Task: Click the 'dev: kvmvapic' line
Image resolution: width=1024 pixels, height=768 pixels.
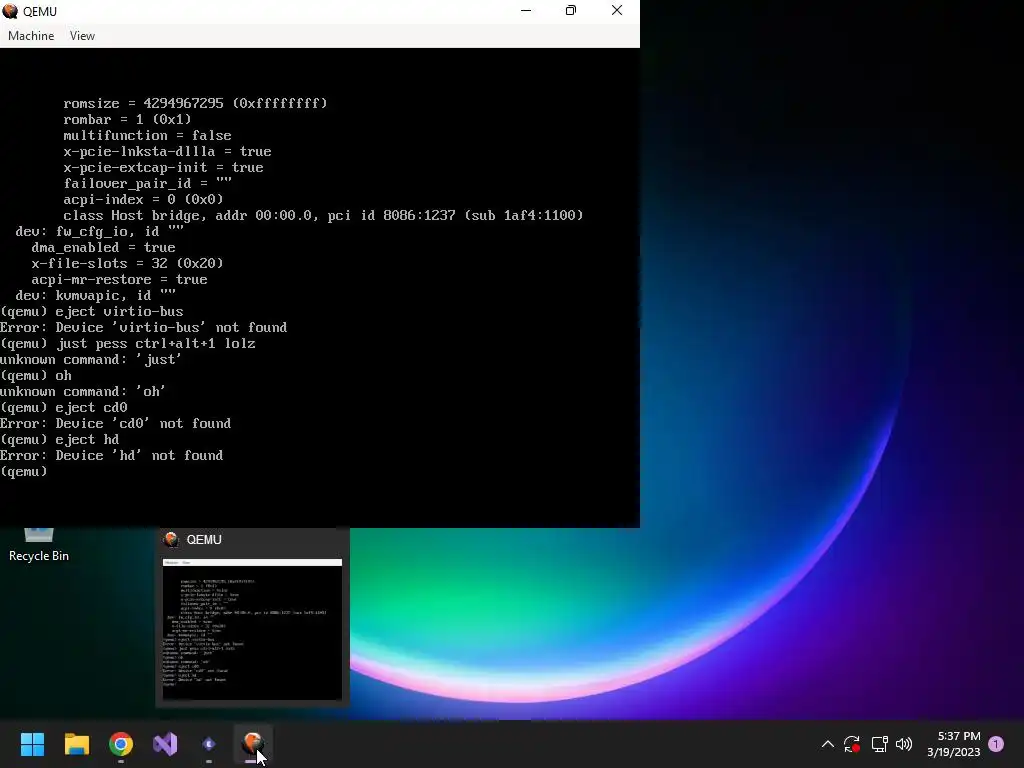Action: [95, 295]
